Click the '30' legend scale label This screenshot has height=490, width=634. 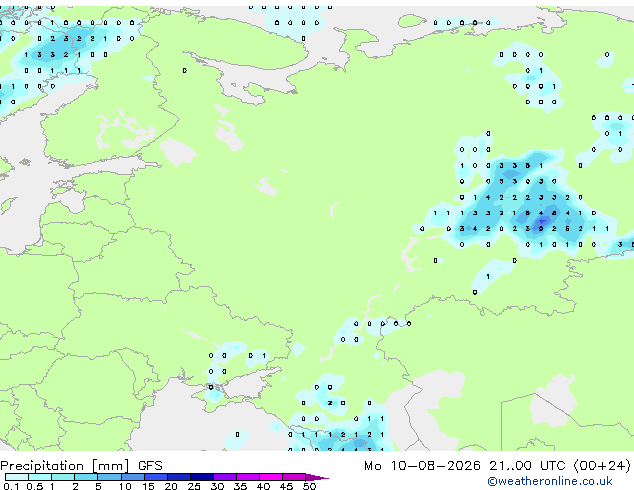coord(217,486)
